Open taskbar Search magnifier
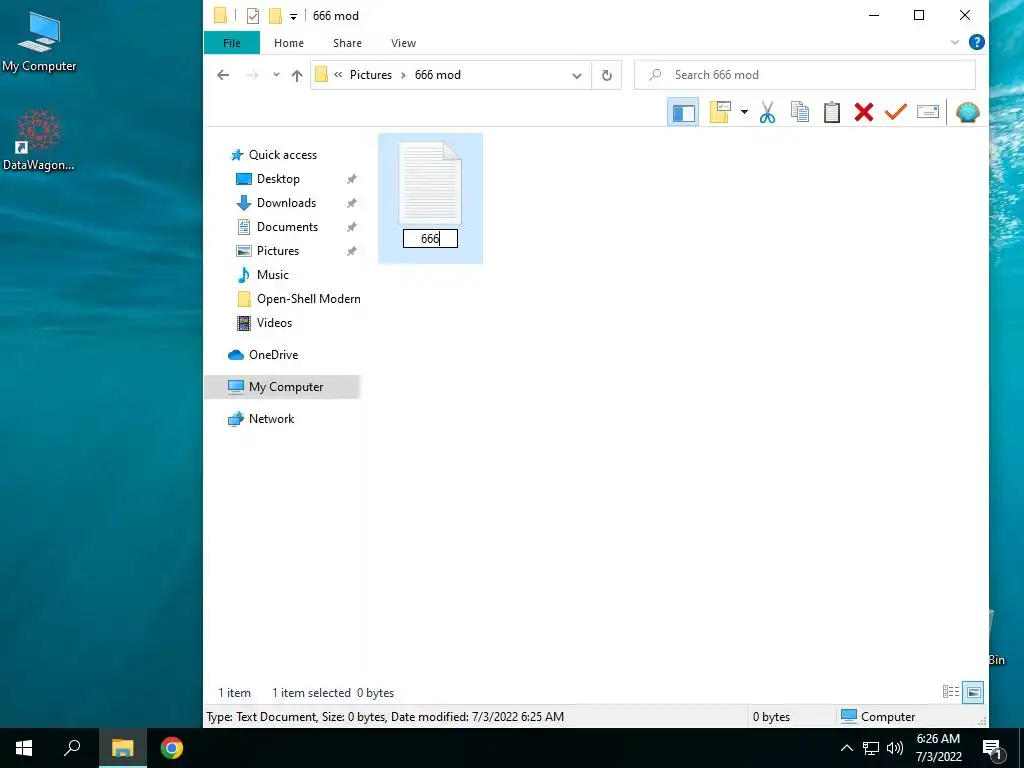1024x768 pixels. click(72, 748)
